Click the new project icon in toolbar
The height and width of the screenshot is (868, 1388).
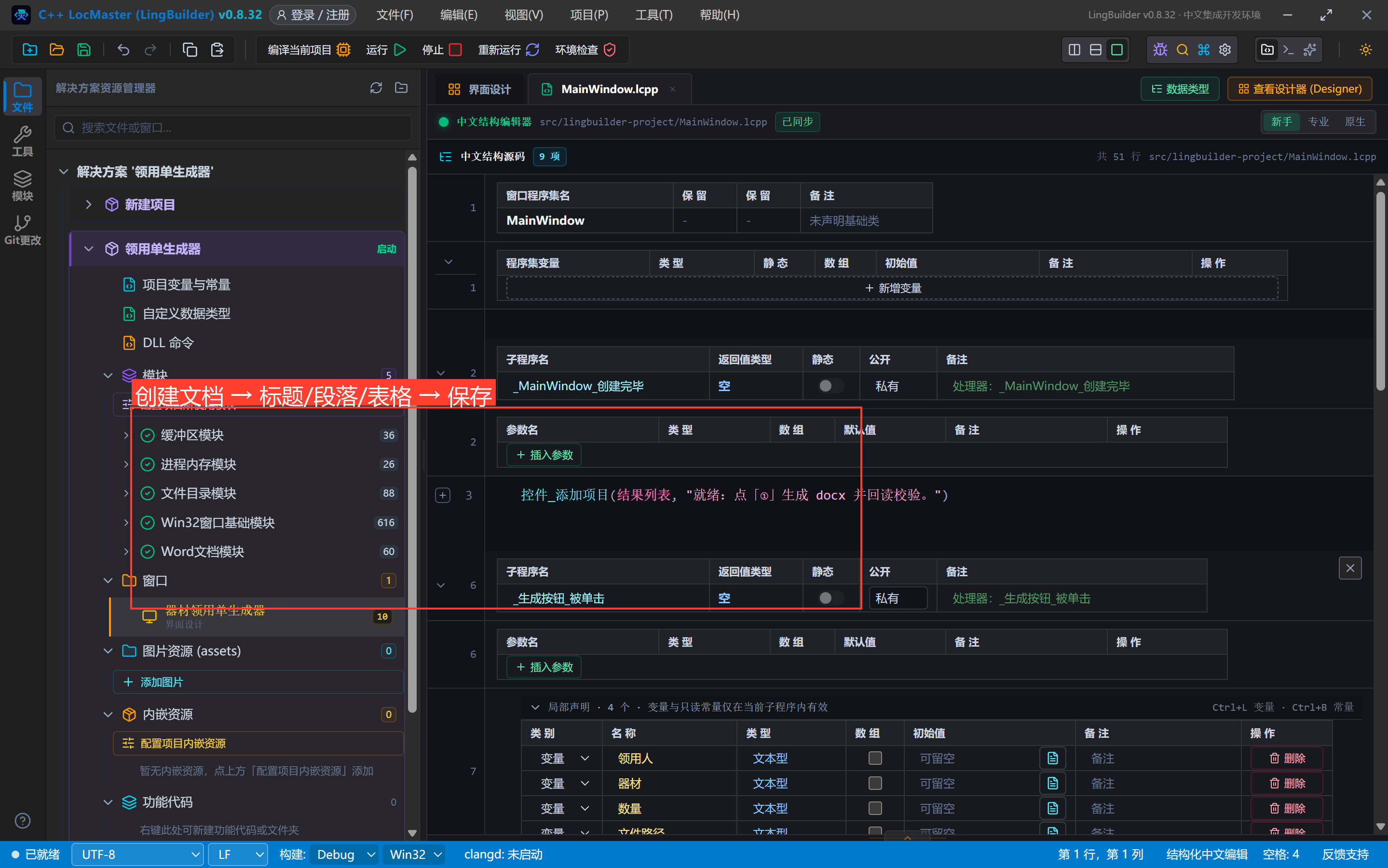click(x=29, y=50)
